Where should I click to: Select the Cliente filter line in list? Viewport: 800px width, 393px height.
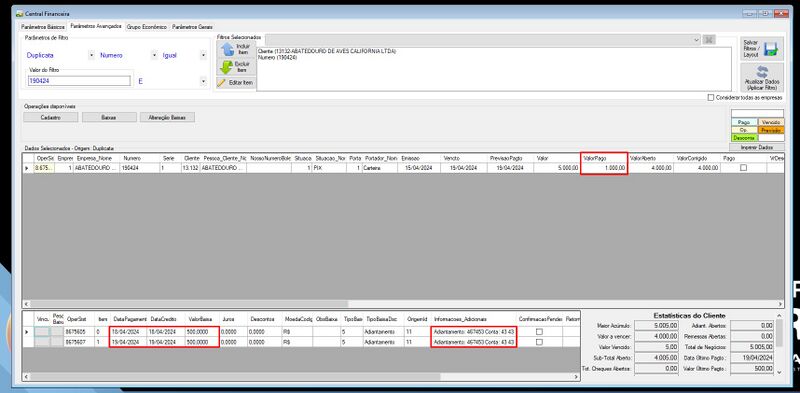click(x=327, y=51)
